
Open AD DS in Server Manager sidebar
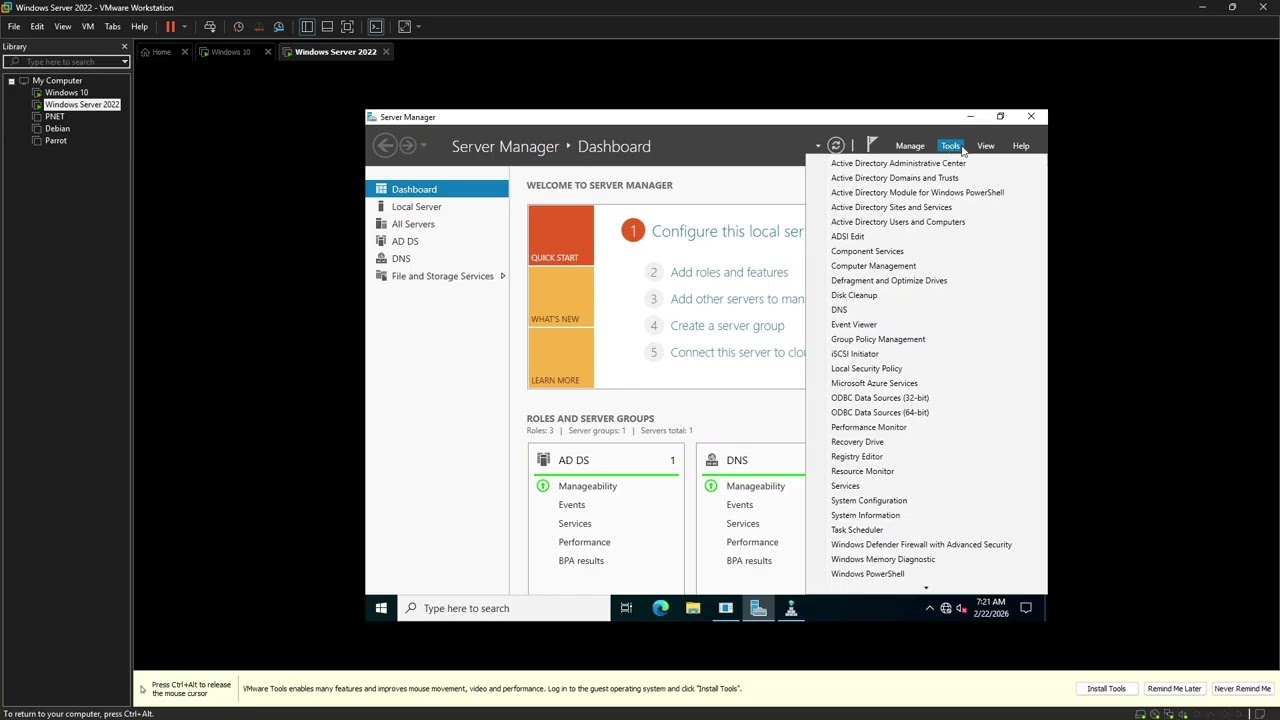437,241
